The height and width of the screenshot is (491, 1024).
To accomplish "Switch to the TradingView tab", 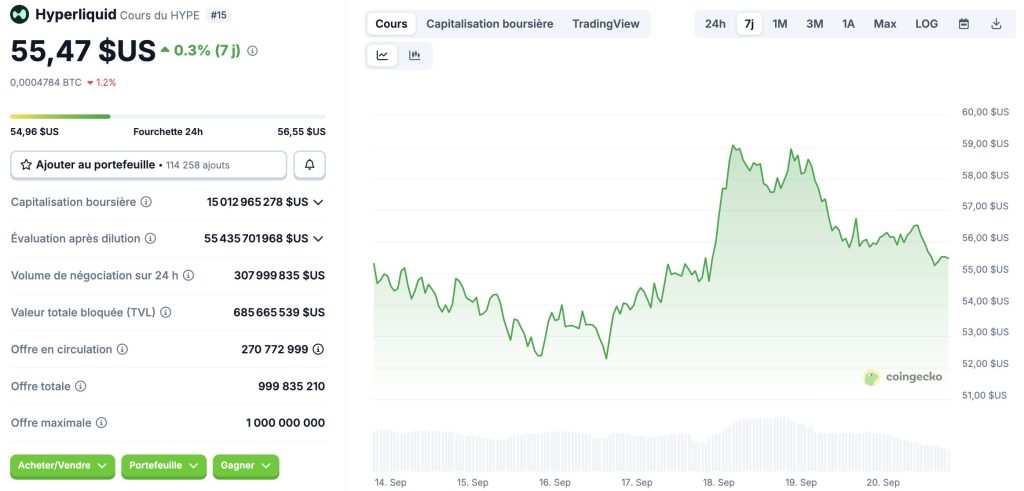I will 605,24.
